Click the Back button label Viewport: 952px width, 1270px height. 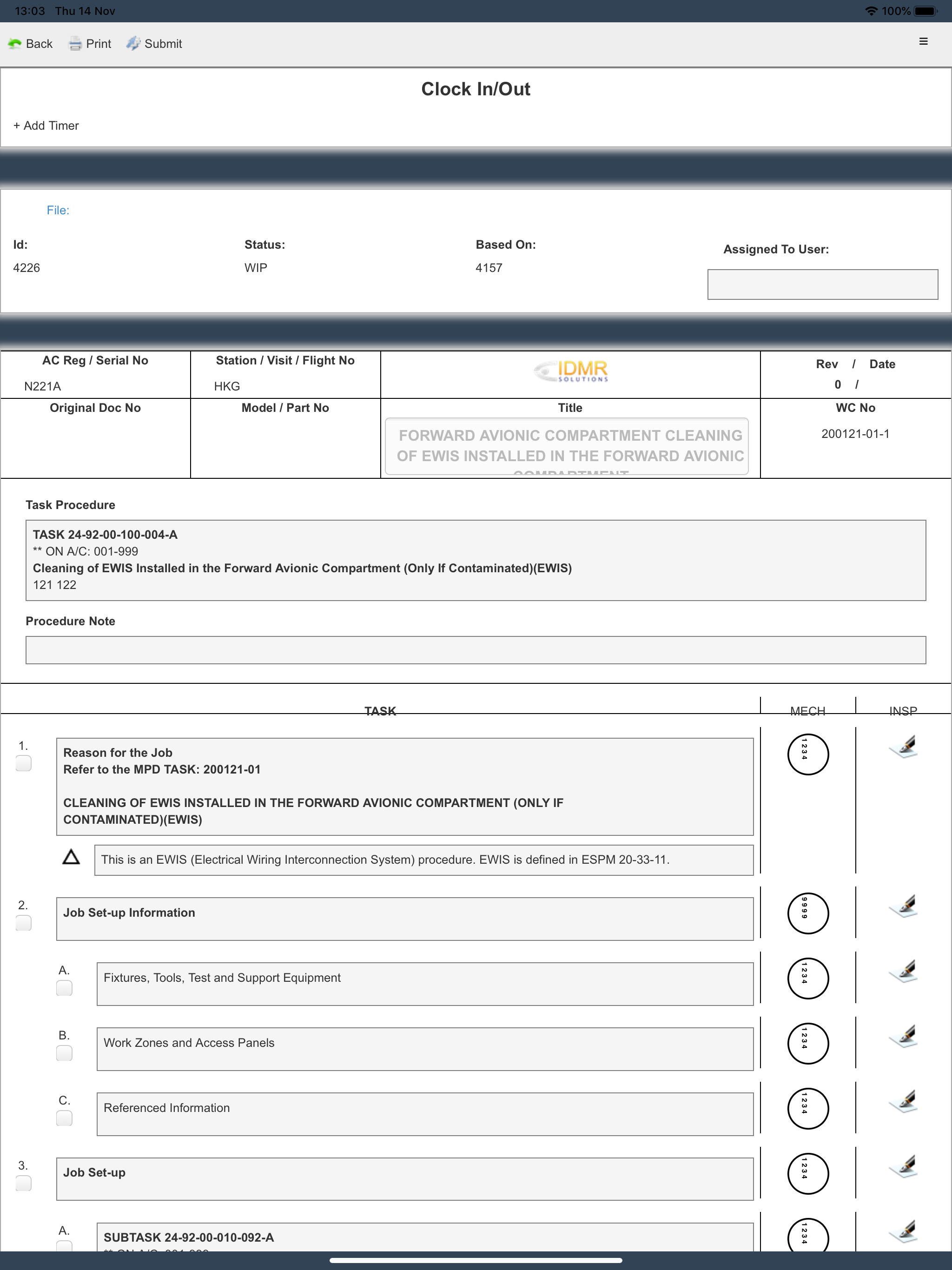tap(39, 44)
